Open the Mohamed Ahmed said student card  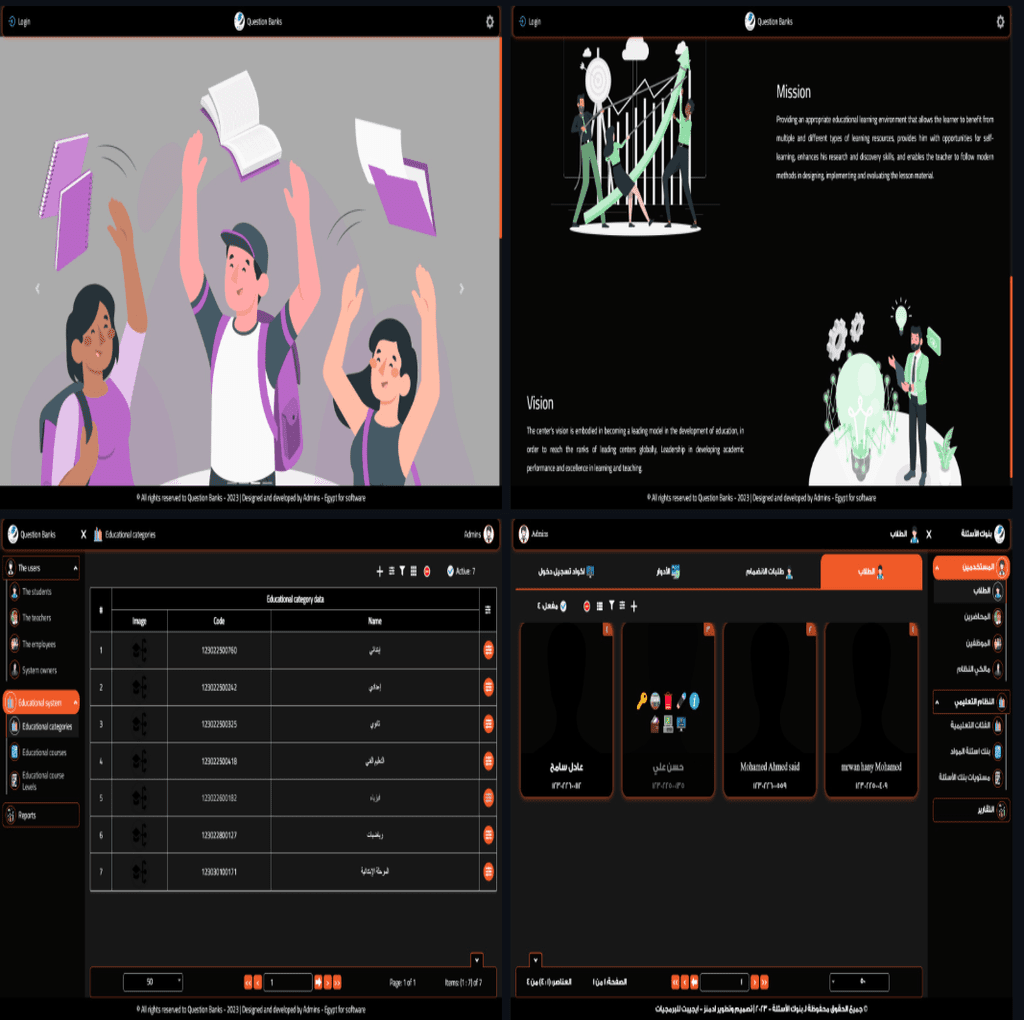pos(769,710)
